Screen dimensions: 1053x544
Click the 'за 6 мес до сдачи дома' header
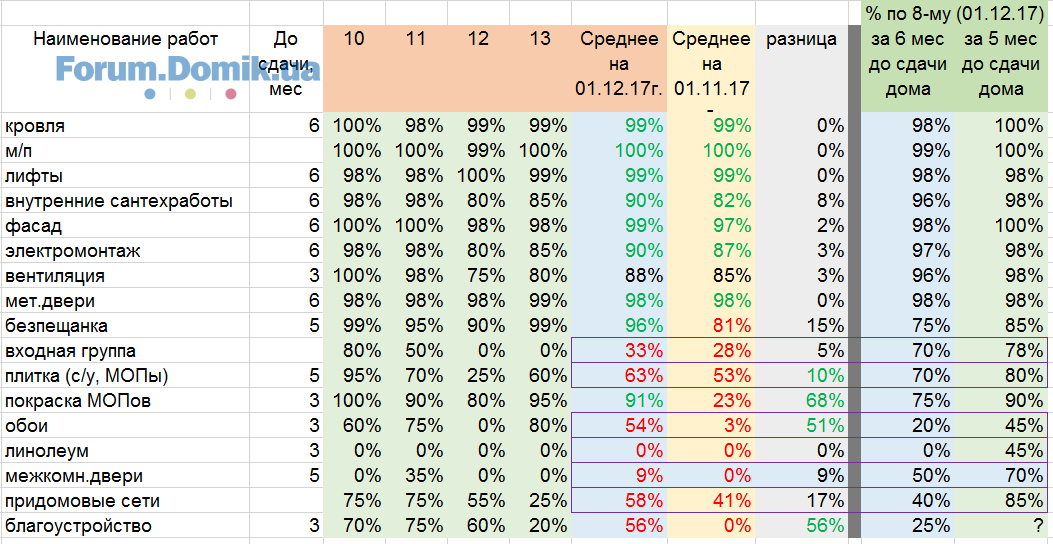[x=907, y=64]
